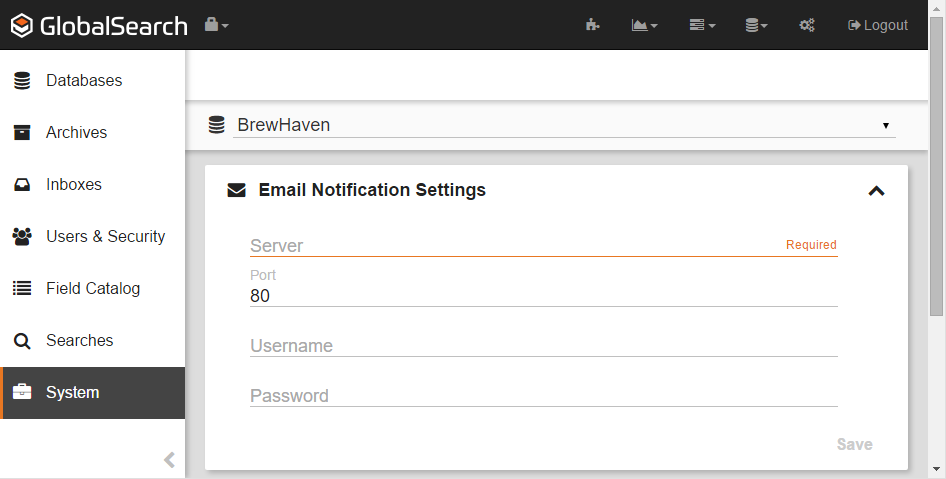Click the Save button
Viewport: 946px width, 479px height.
tap(854, 444)
